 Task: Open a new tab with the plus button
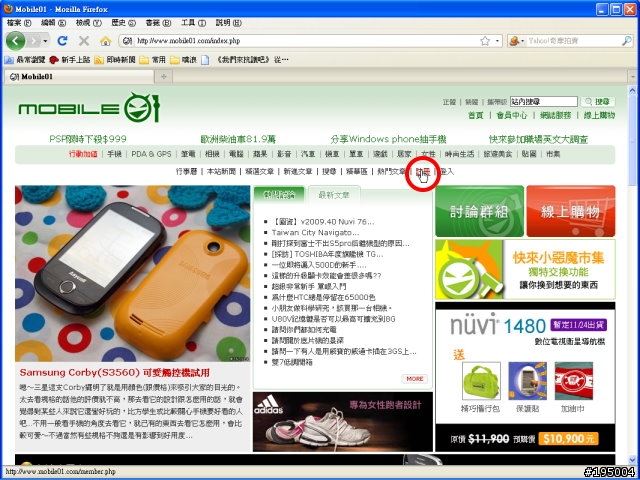point(164,77)
